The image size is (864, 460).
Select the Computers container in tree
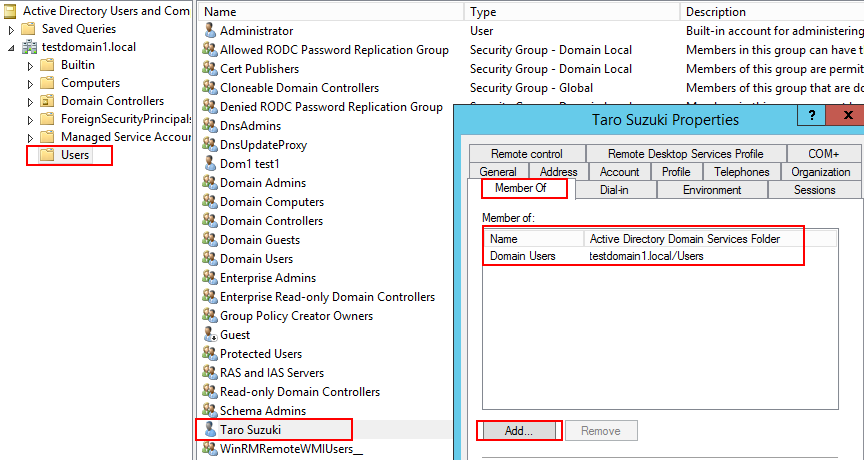[x=90, y=83]
